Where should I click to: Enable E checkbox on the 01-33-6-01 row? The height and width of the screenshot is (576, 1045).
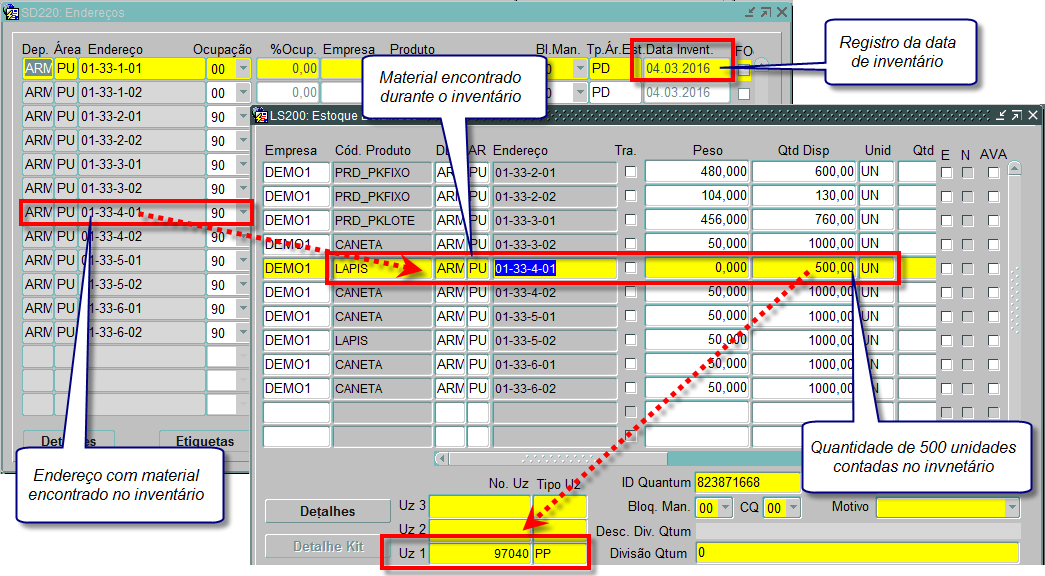pyautogui.click(x=946, y=365)
